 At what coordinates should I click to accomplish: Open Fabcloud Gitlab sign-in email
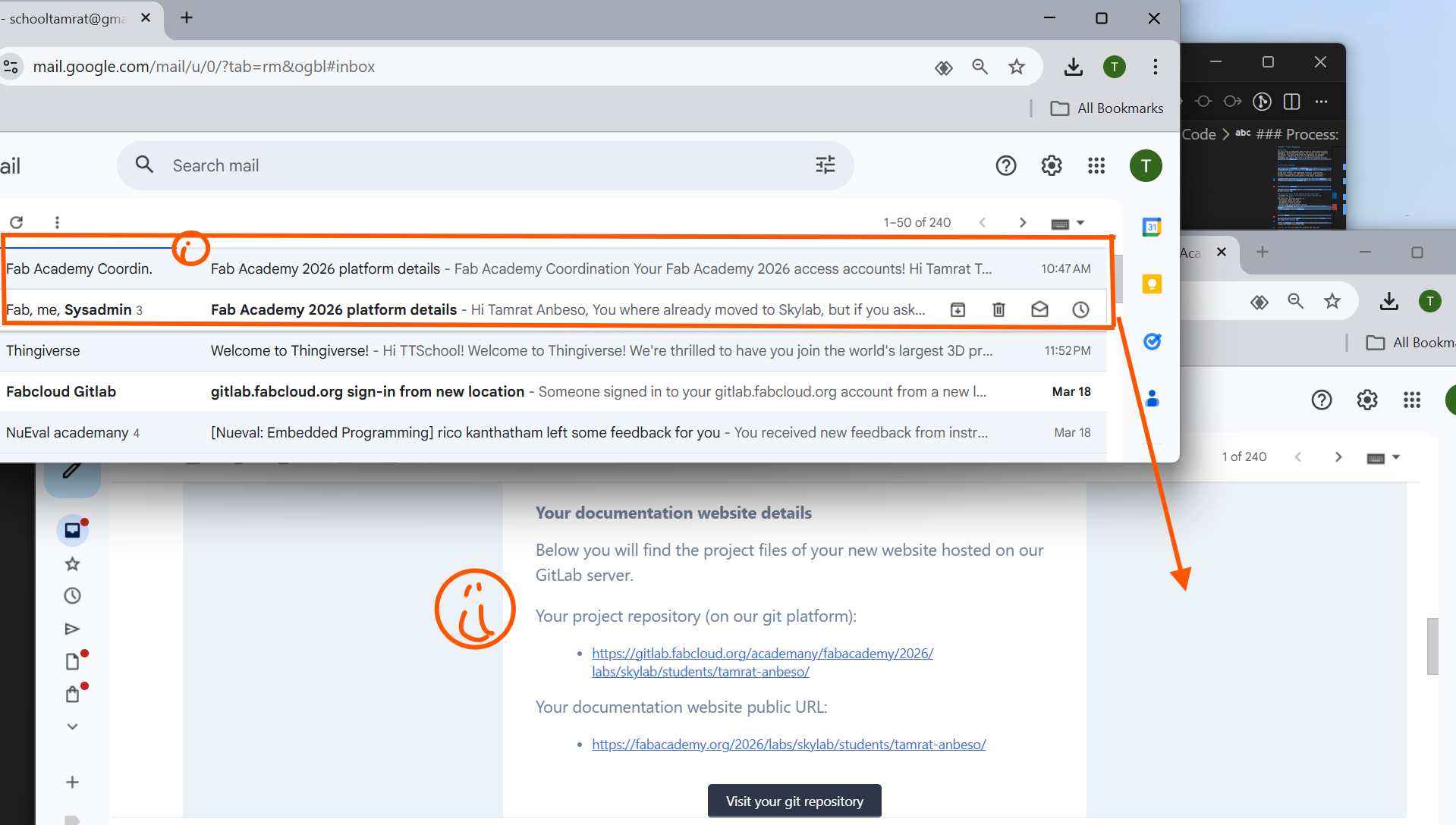click(x=553, y=391)
